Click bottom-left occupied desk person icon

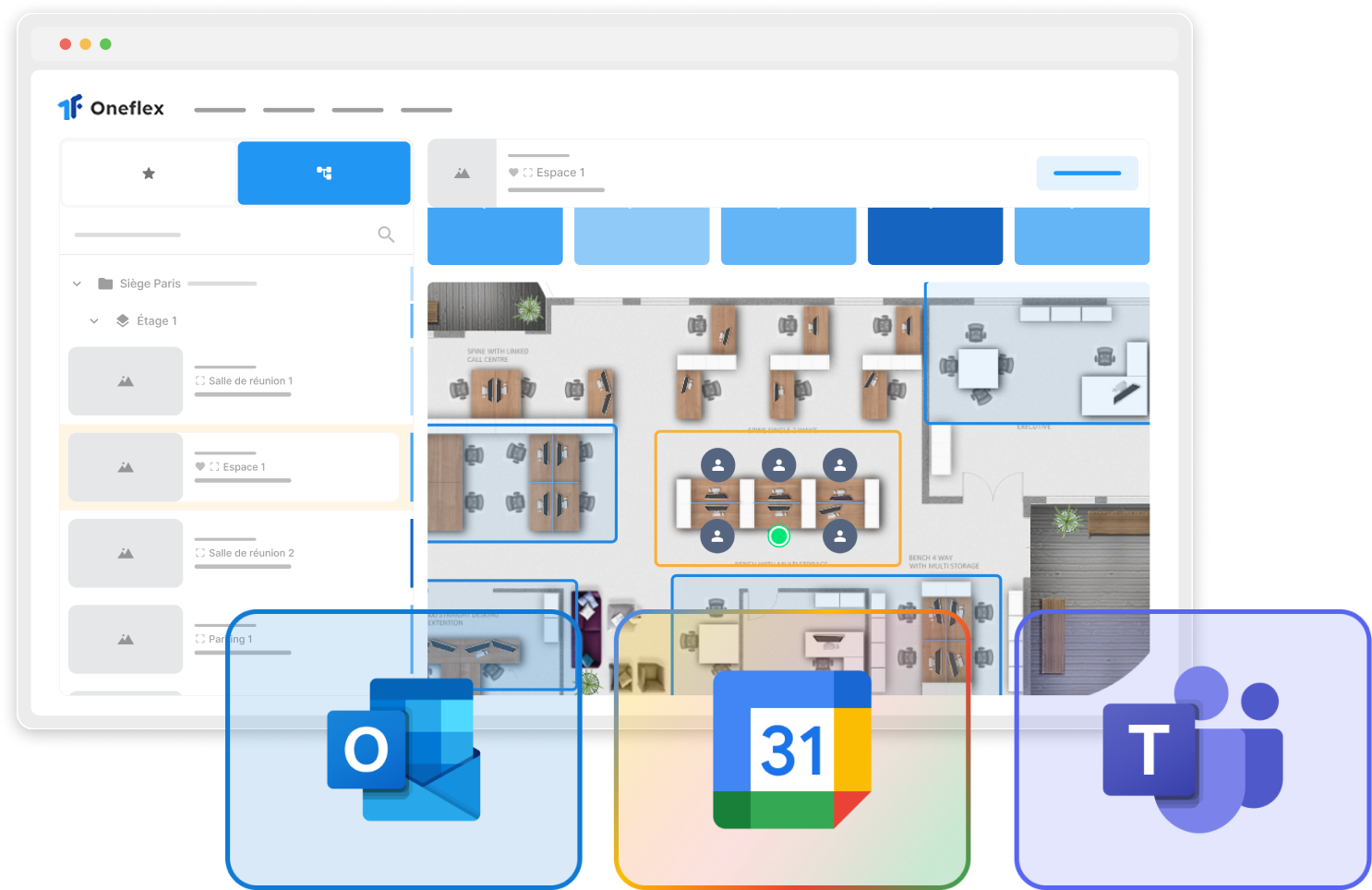(717, 535)
